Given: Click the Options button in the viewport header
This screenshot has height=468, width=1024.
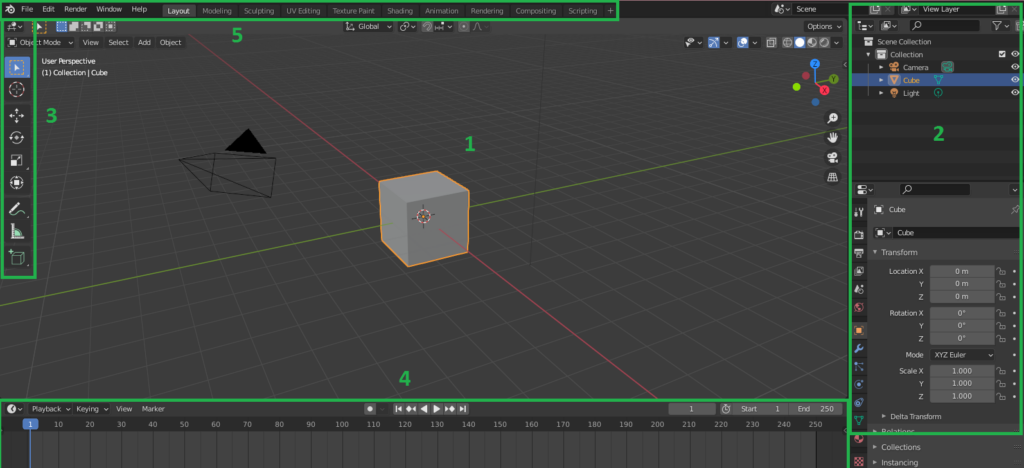Looking at the screenshot, I should (823, 26).
